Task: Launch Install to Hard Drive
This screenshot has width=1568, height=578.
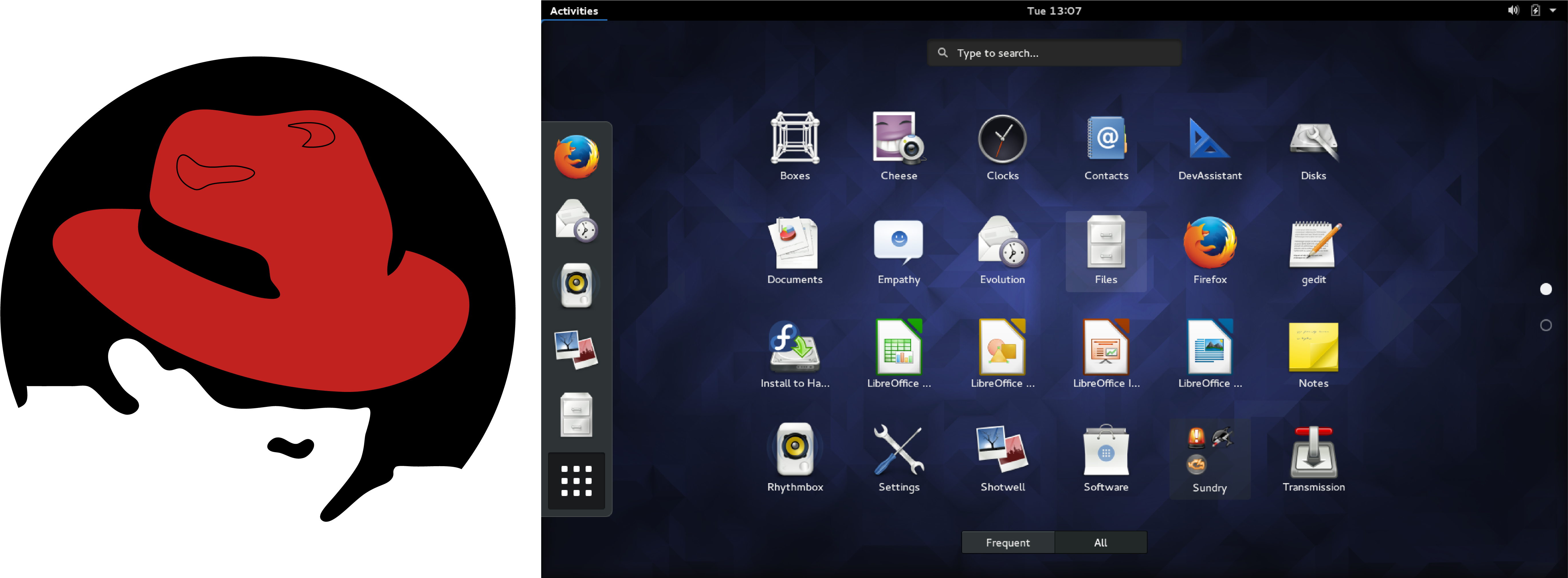Action: coord(795,354)
